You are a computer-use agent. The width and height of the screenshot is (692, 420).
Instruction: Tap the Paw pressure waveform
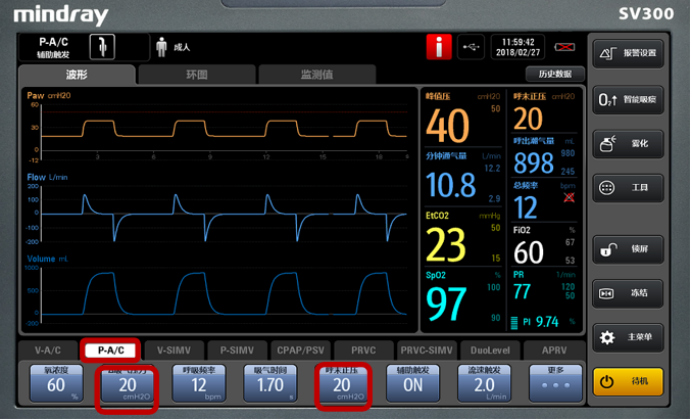pos(224,129)
